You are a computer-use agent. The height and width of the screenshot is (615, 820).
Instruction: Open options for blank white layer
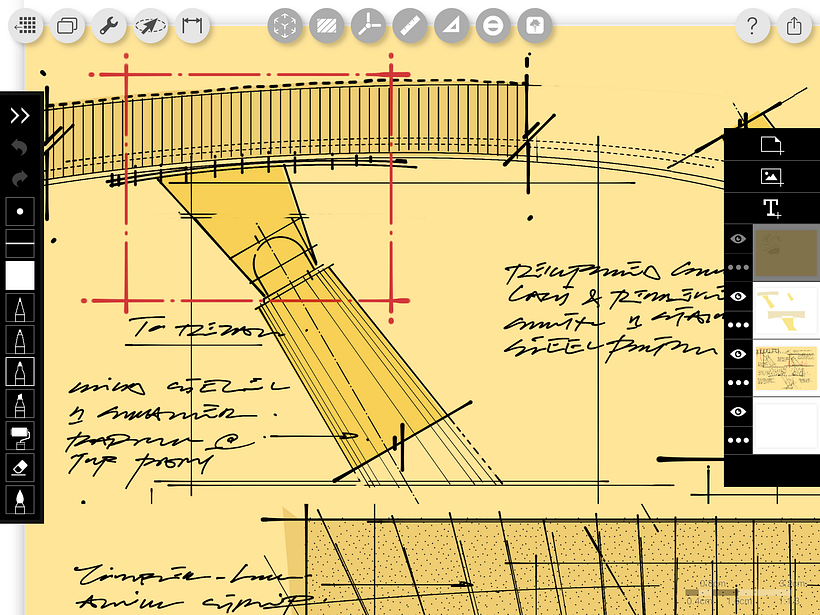pyautogui.click(x=738, y=440)
